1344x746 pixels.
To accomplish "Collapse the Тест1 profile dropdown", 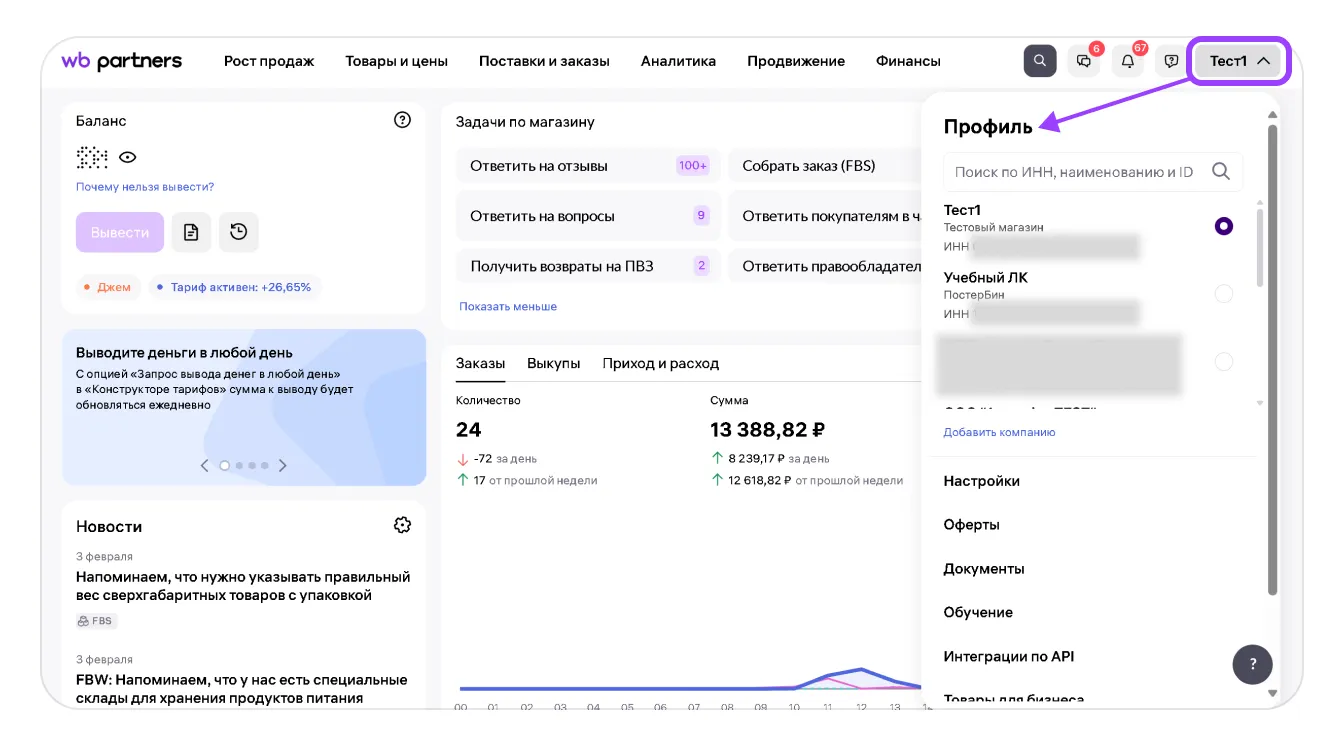I will tap(1239, 61).
